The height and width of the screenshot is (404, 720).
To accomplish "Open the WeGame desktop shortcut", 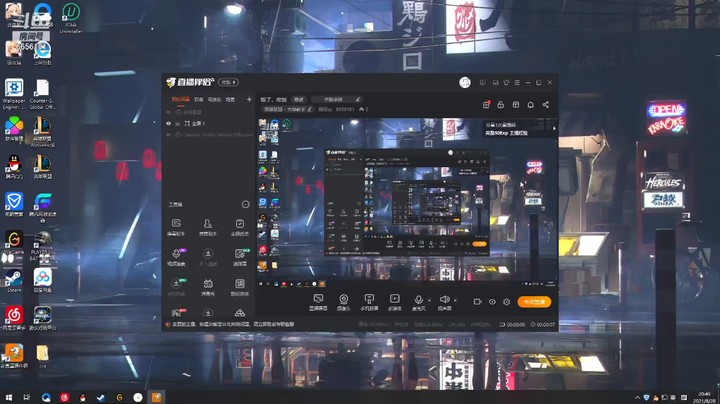I will (x=14, y=243).
